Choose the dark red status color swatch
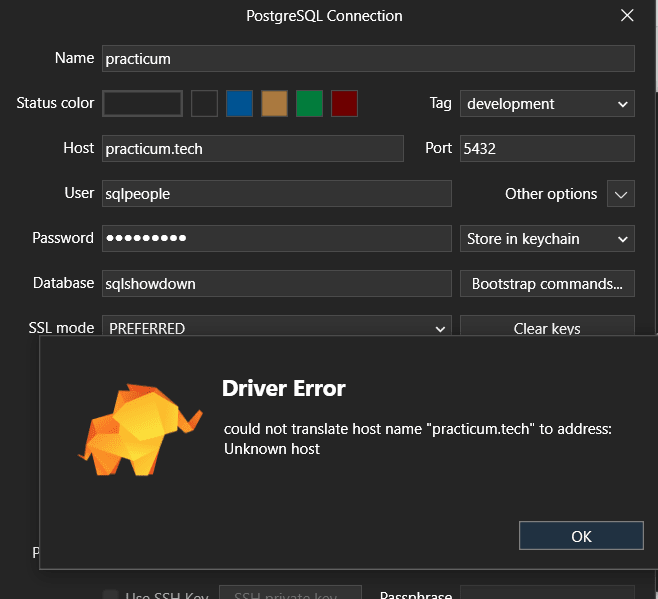This screenshot has width=658, height=599. click(x=344, y=103)
